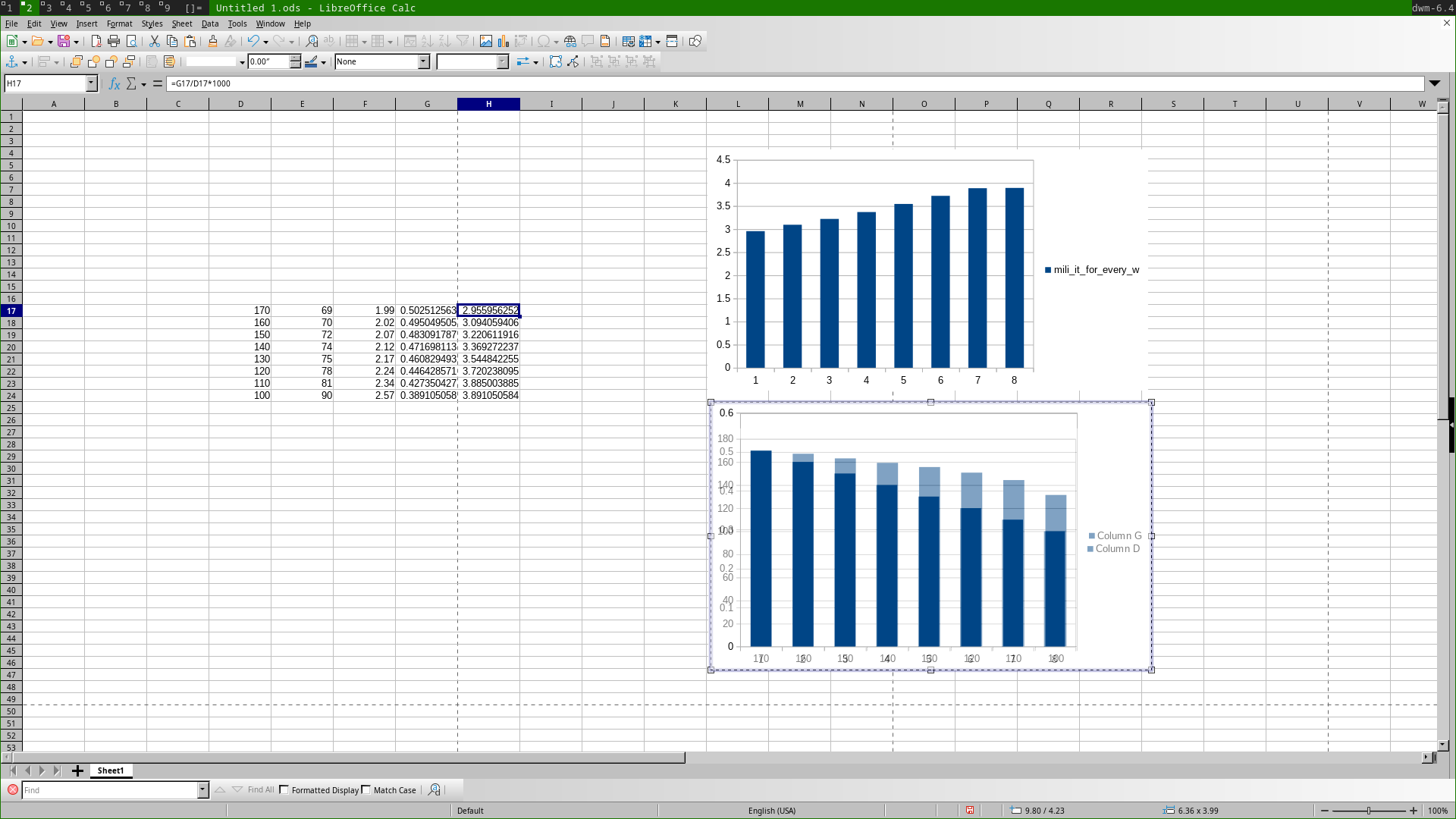Select column H header

point(488,104)
